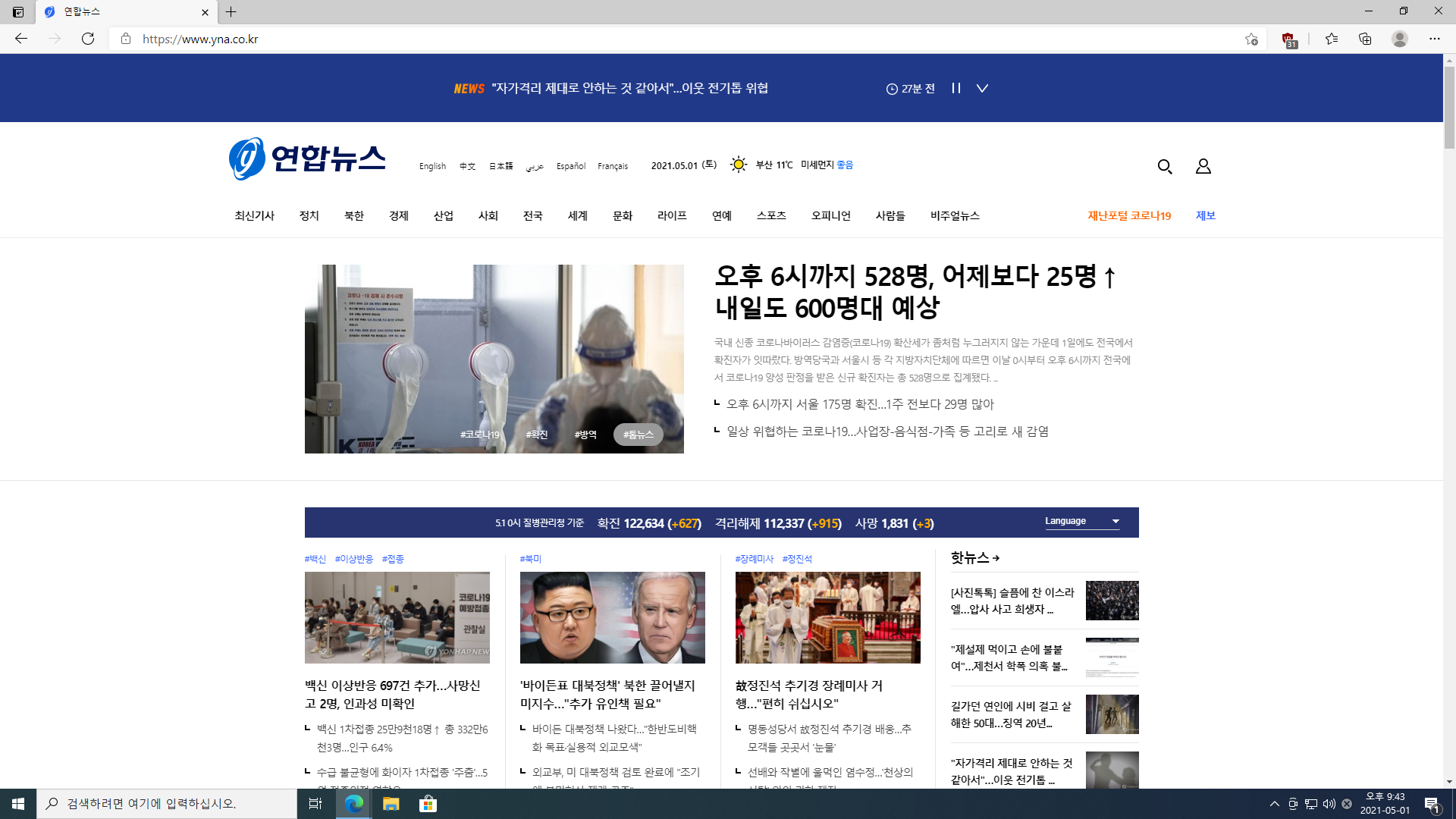This screenshot has height=819, width=1456.
Task: Open 사회 menu
Action: pyautogui.click(x=488, y=216)
